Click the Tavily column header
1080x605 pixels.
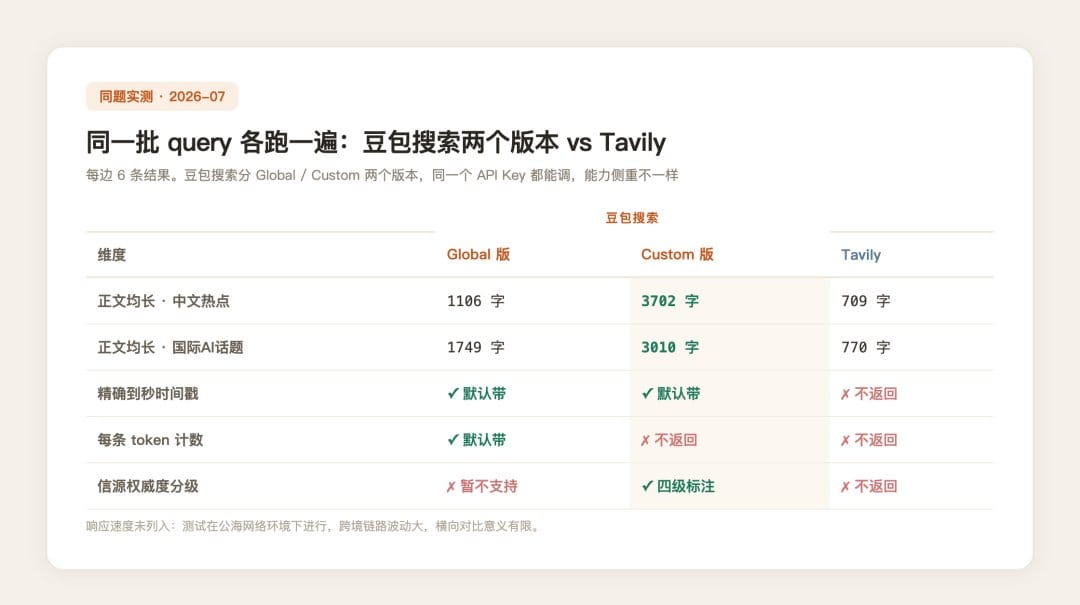(860, 255)
